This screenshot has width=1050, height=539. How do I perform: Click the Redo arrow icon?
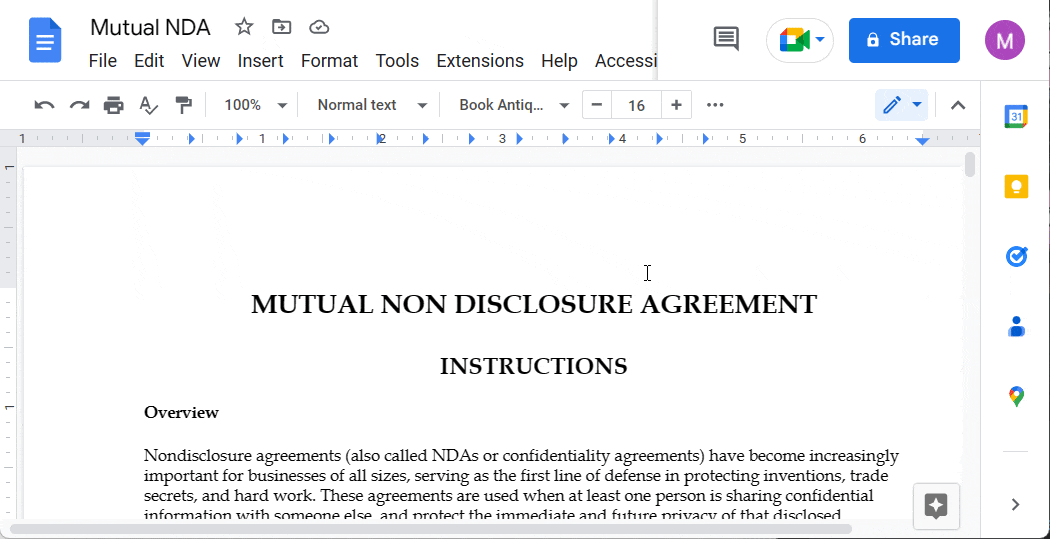click(x=79, y=105)
